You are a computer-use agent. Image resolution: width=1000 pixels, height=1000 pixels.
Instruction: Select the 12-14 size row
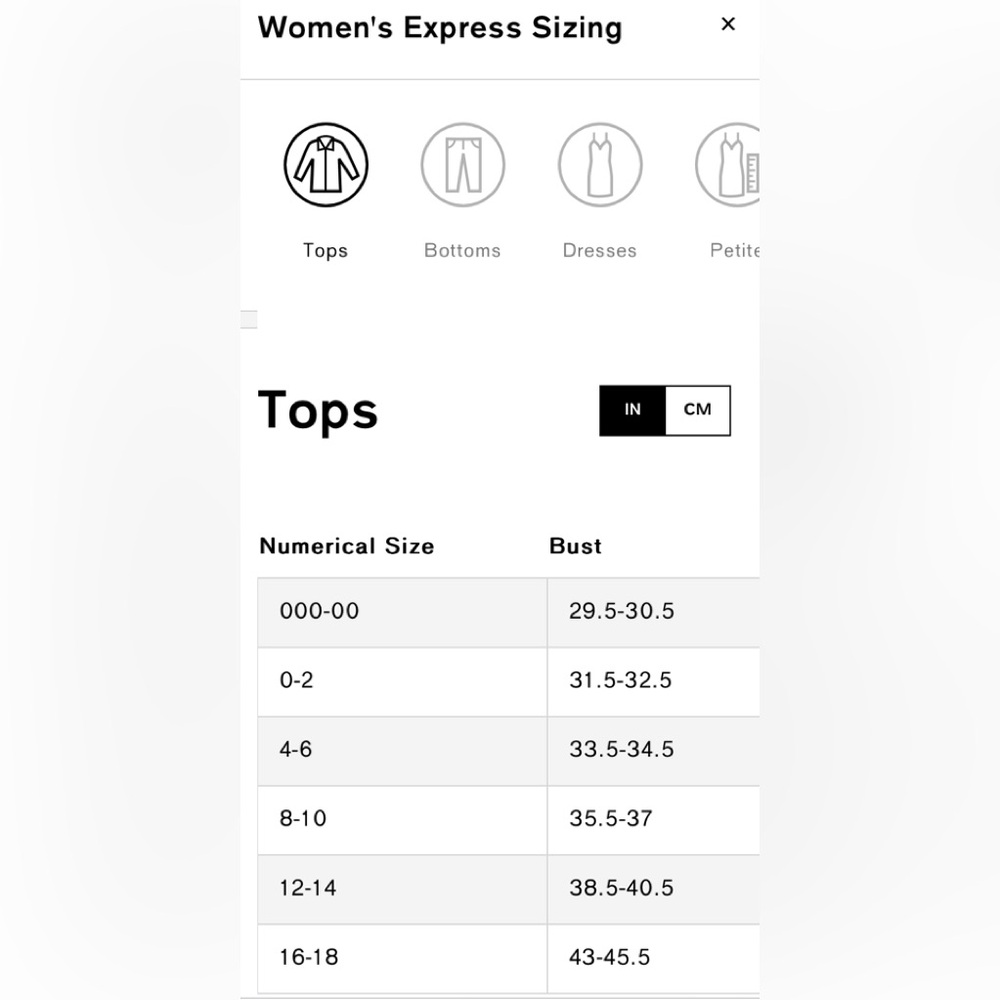pos(508,889)
